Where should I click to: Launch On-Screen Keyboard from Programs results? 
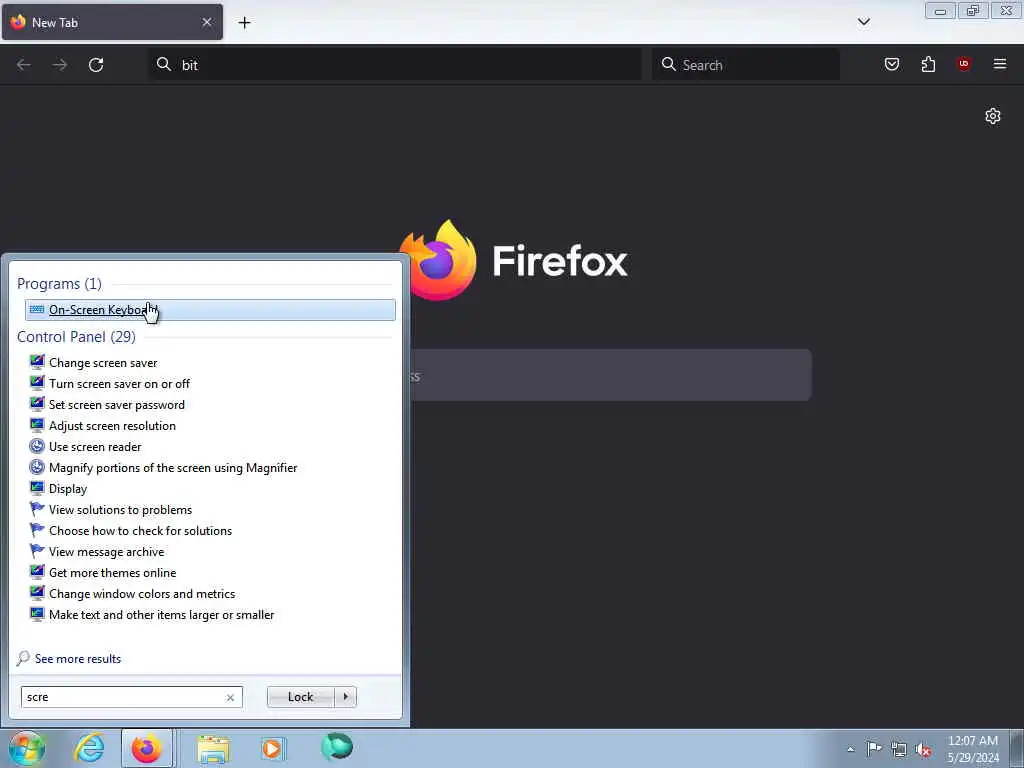(210, 310)
